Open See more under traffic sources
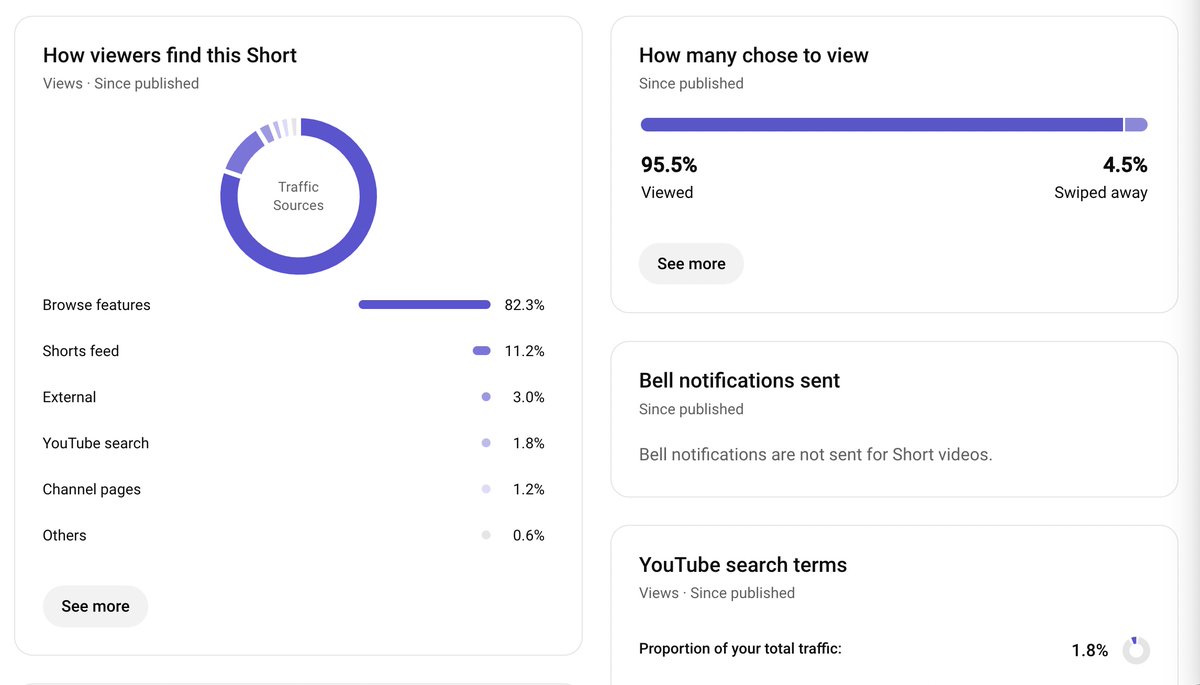Screen dimensions: 1200x685 (x=95, y=606)
